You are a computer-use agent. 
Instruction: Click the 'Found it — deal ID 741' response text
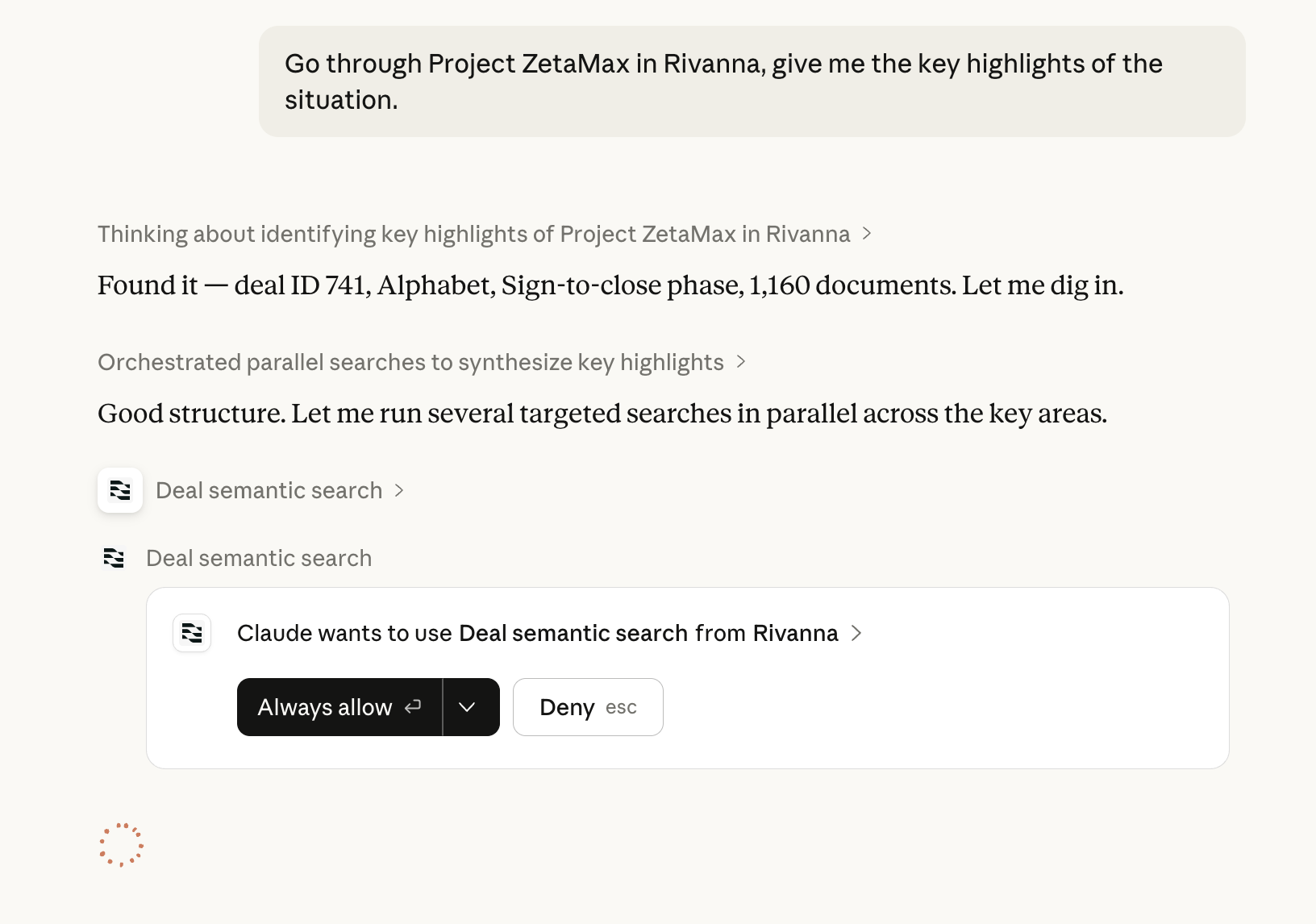point(610,285)
